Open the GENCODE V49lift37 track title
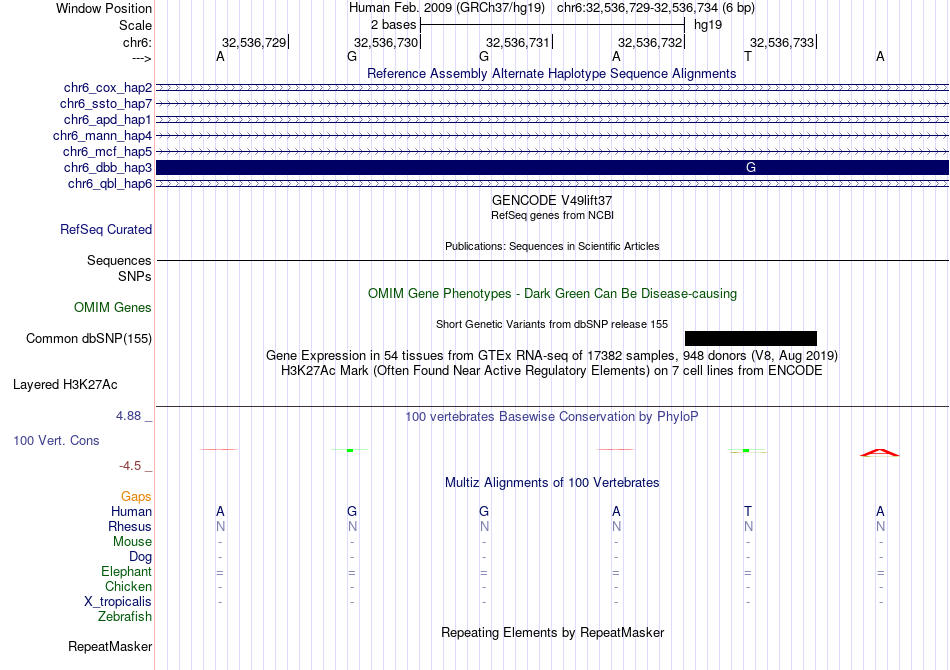 point(552,200)
